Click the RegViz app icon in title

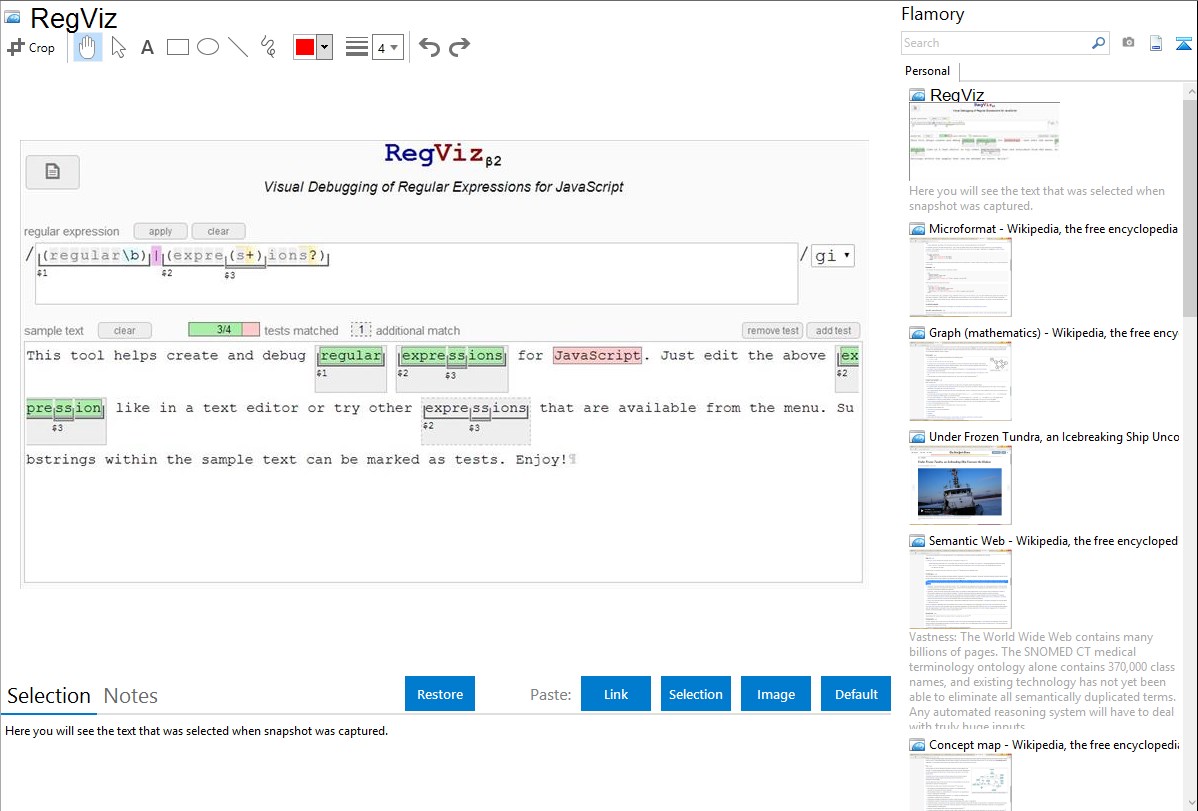12,17
